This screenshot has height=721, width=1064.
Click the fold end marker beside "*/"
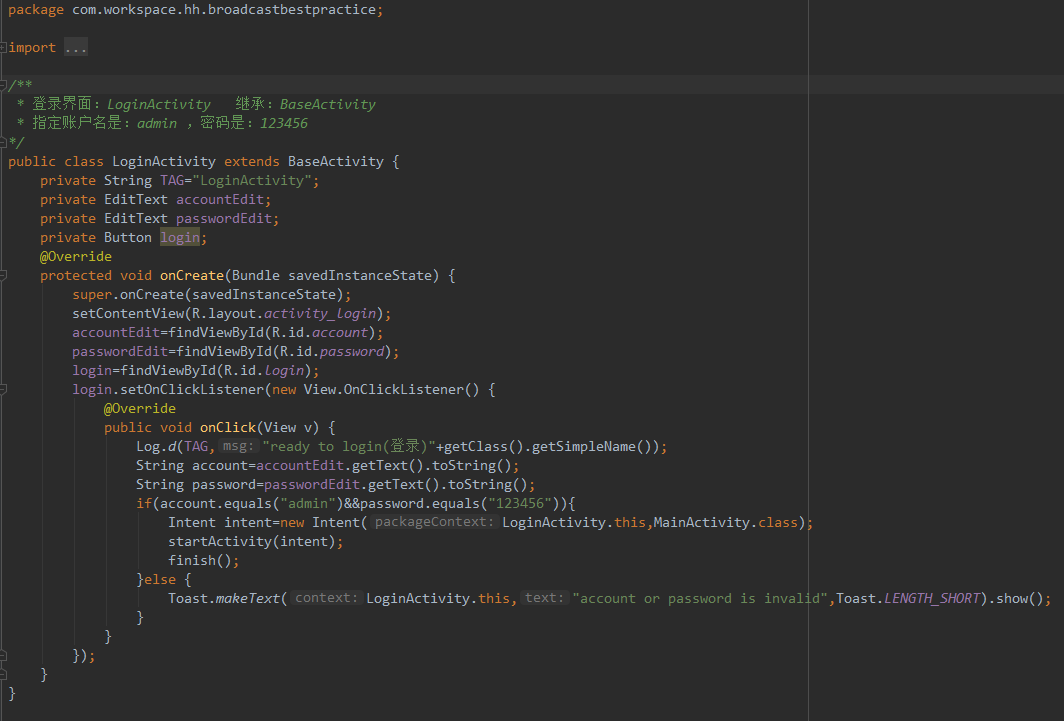[3, 142]
